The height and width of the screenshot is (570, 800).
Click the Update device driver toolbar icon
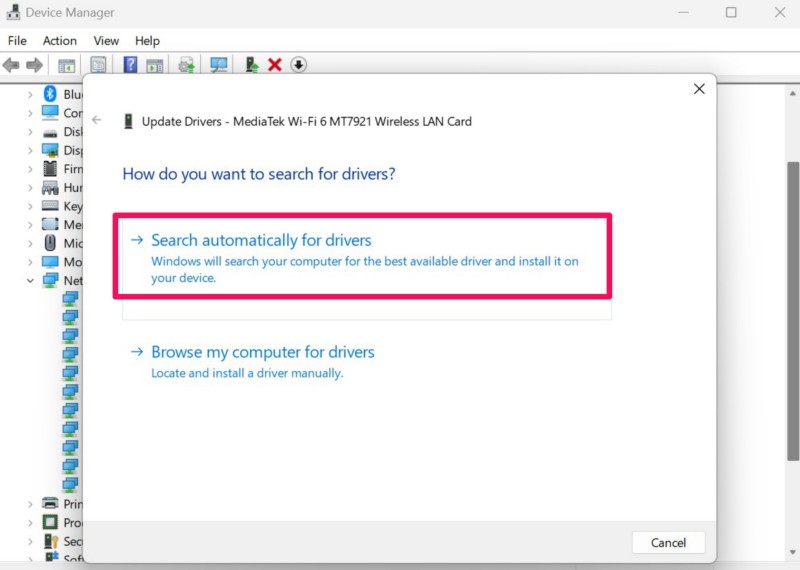(x=251, y=65)
